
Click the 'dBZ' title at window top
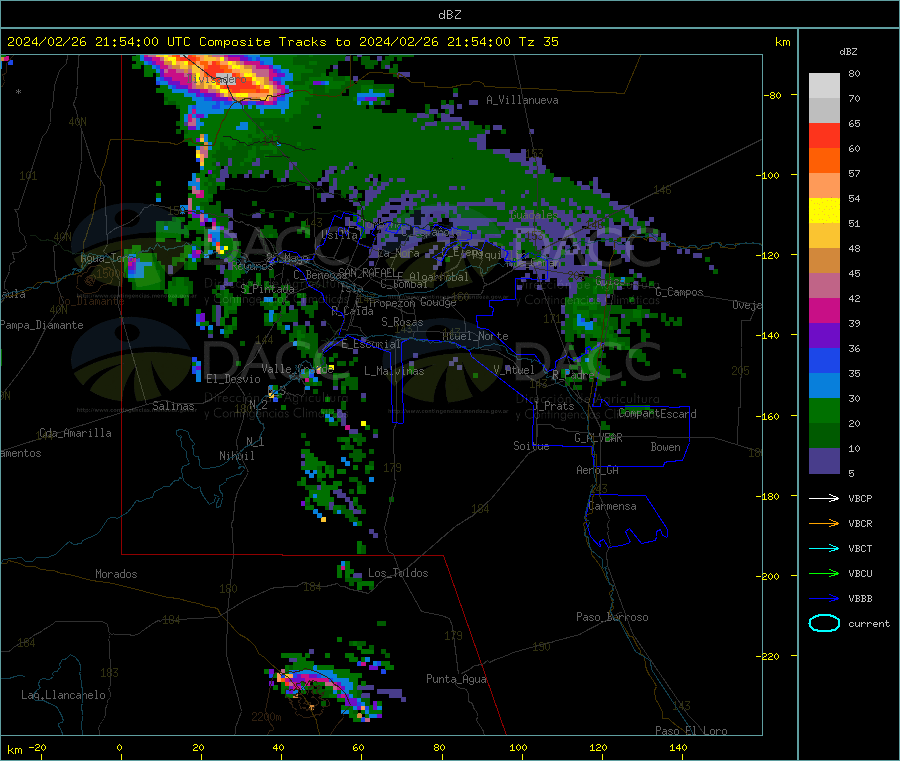[449, 14]
